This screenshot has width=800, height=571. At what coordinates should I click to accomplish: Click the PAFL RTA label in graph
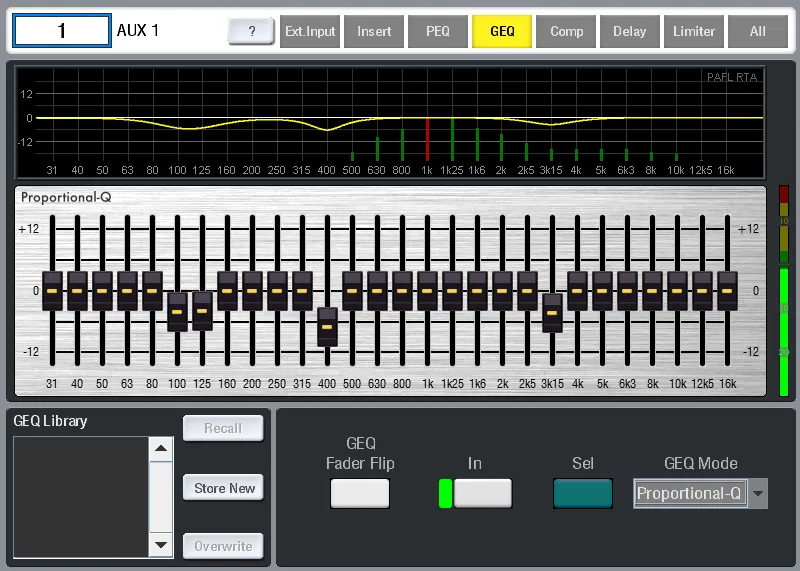(x=732, y=77)
